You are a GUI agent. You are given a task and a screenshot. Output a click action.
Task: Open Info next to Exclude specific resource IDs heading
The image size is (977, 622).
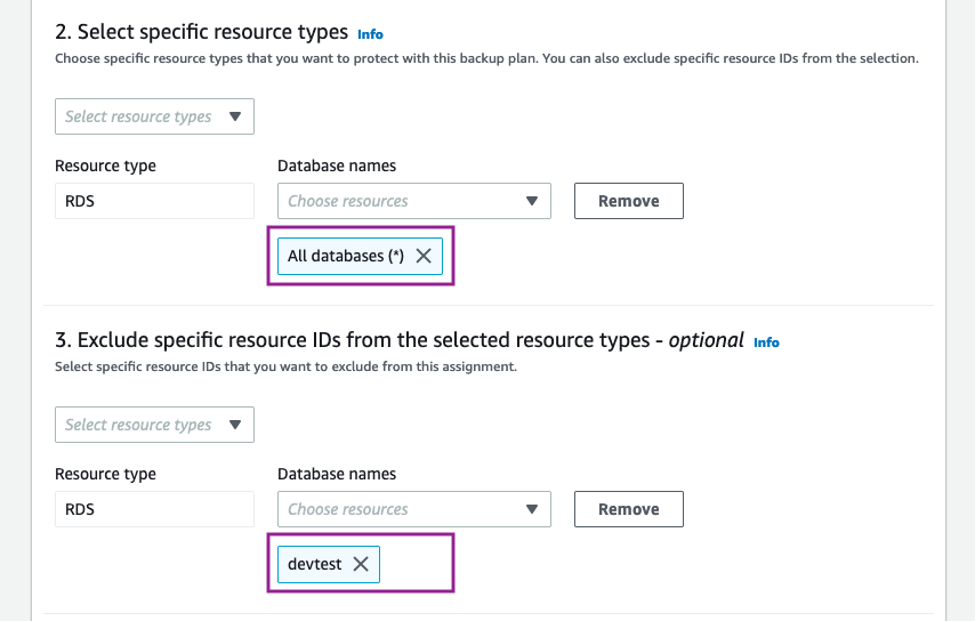pyautogui.click(x=766, y=342)
